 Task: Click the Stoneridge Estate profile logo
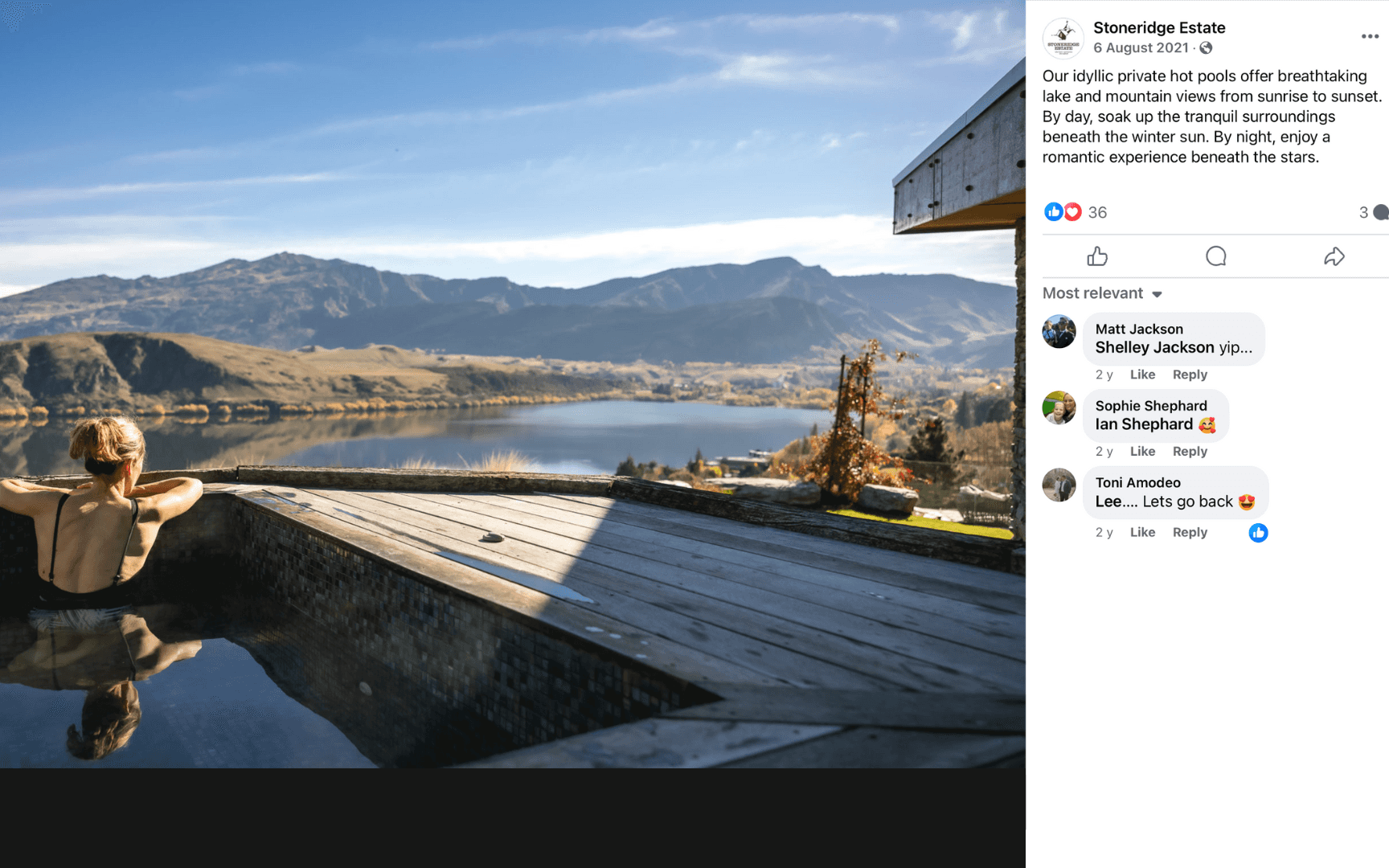(x=1063, y=38)
